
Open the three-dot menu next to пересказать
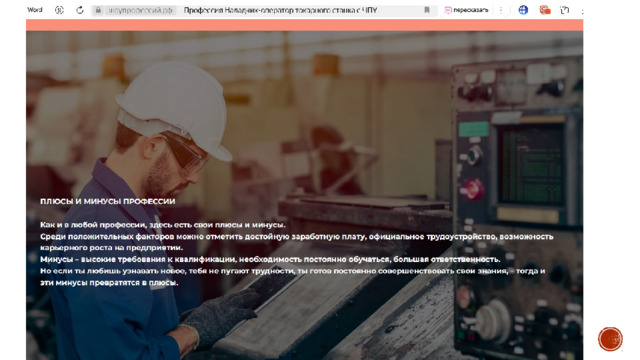pyautogui.click(x=501, y=10)
